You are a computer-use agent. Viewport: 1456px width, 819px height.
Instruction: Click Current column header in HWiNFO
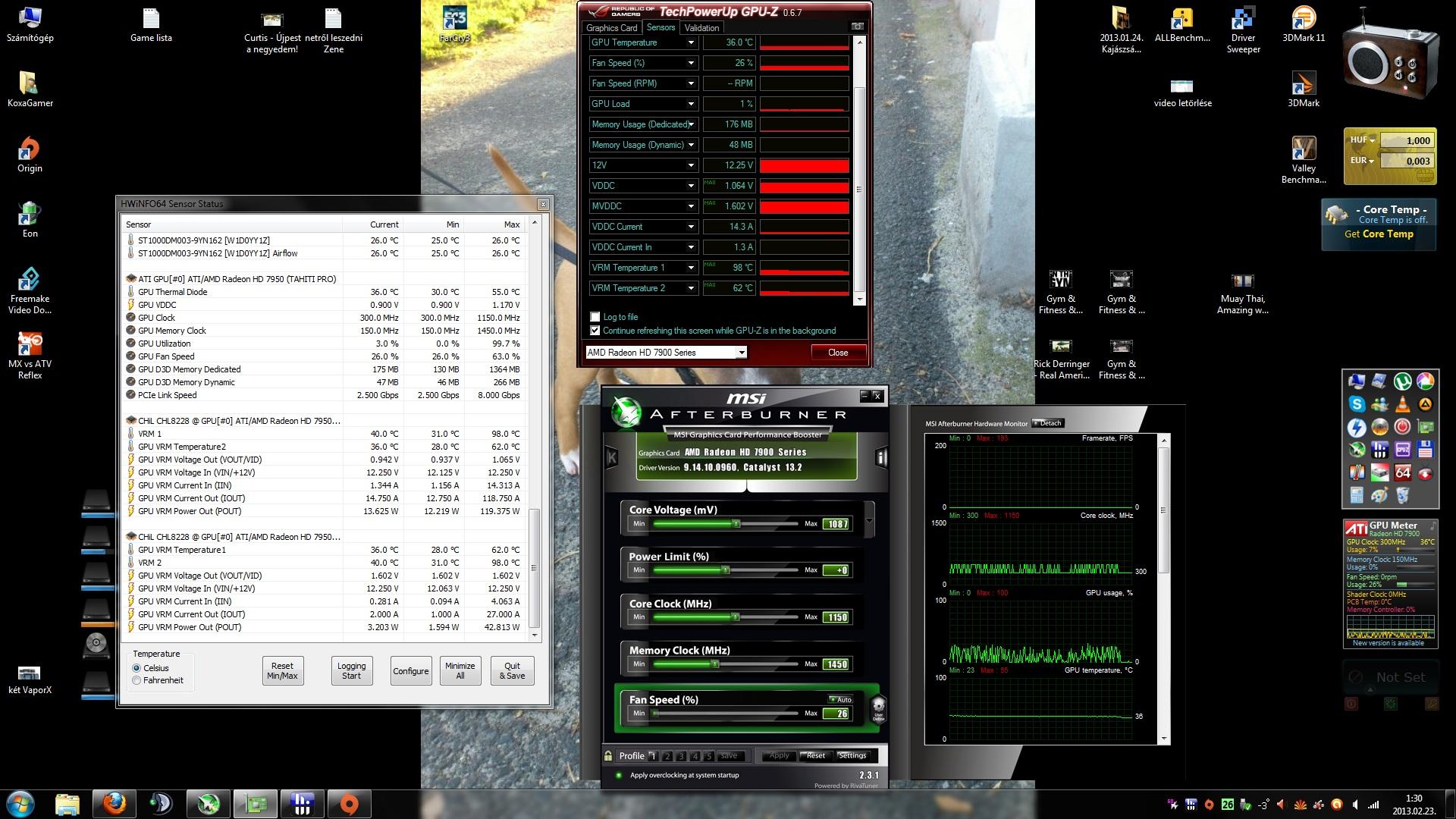[x=372, y=224]
